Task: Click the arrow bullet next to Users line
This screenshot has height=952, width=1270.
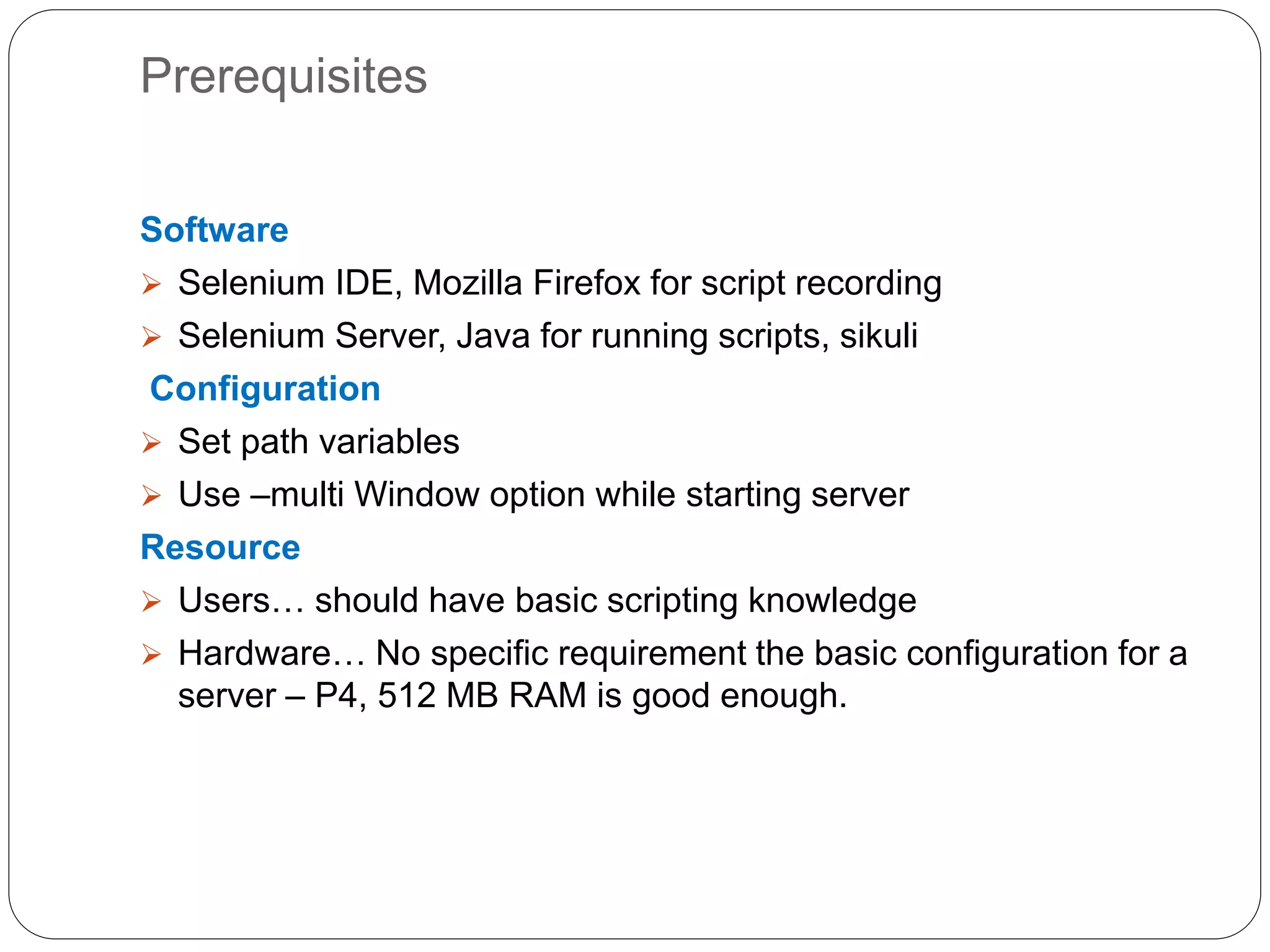Action: [x=151, y=601]
